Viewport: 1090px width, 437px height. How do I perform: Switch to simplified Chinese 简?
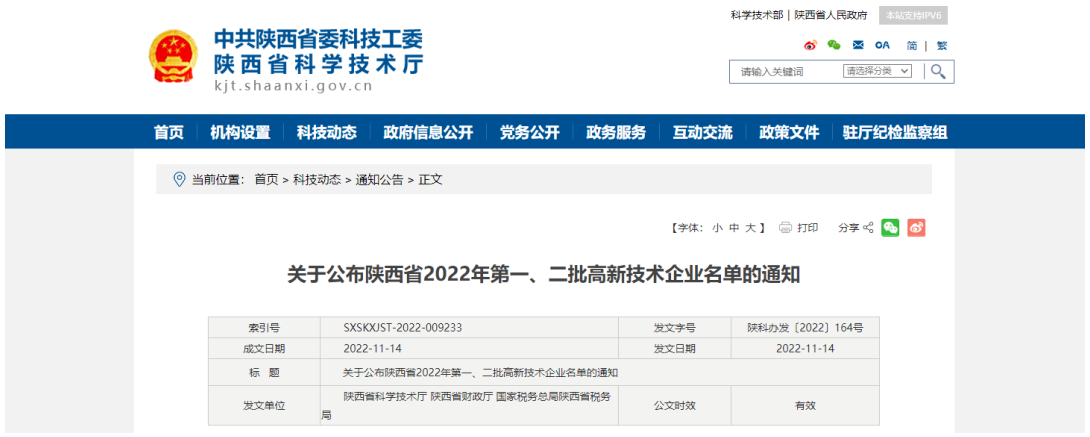coord(912,45)
